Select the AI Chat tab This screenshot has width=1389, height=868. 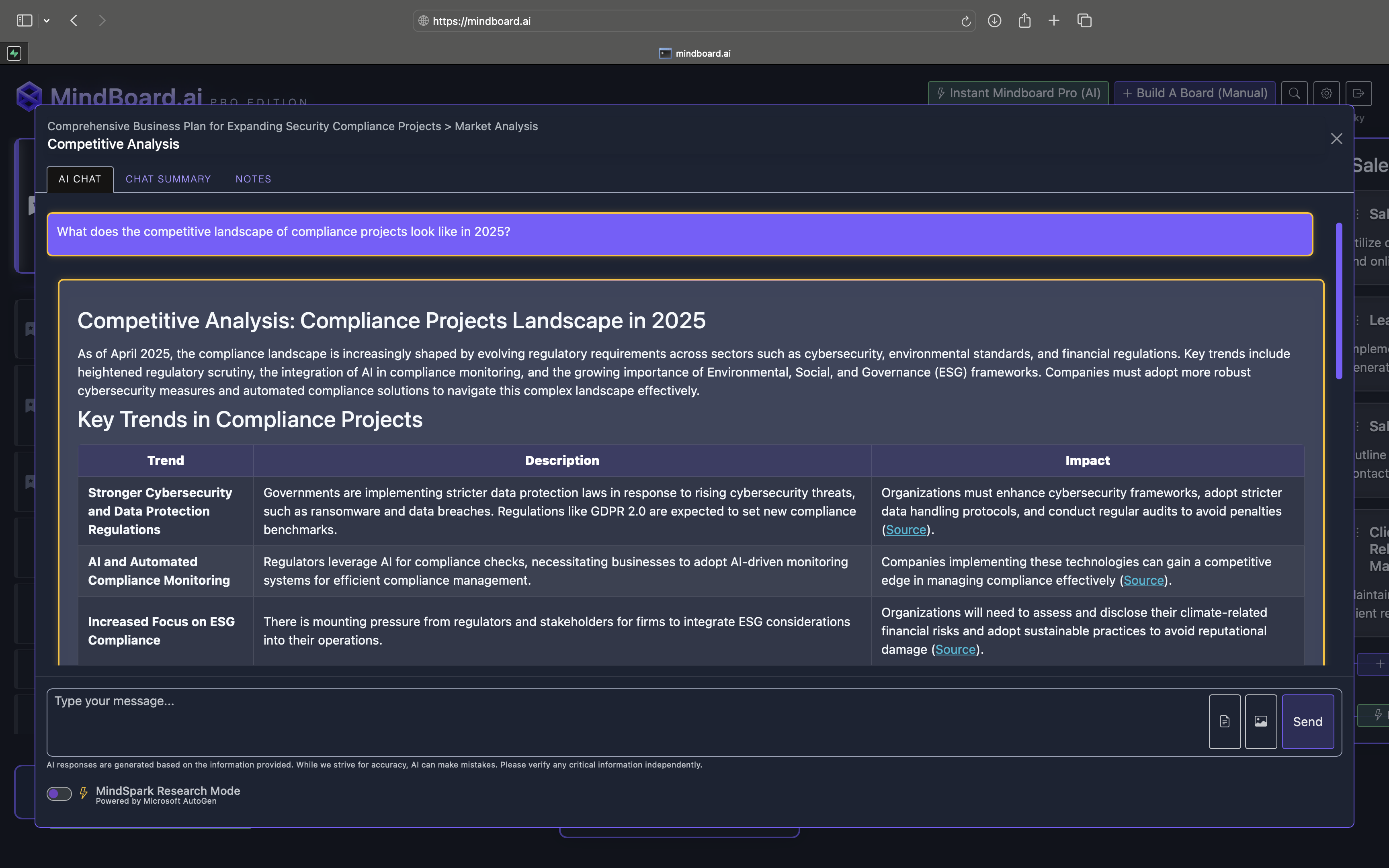(x=80, y=179)
